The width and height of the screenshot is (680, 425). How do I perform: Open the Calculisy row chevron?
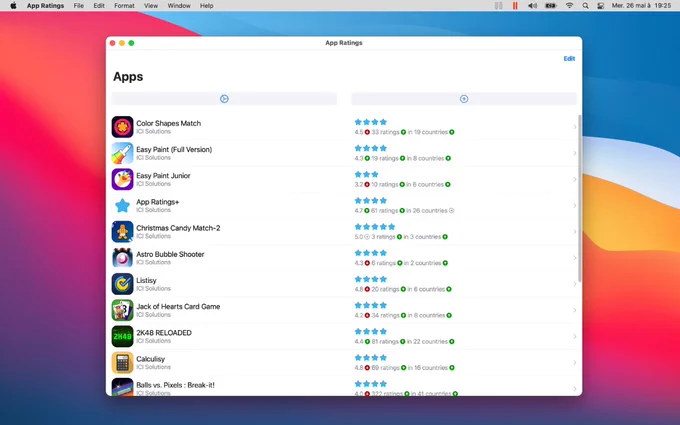tap(575, 363)
